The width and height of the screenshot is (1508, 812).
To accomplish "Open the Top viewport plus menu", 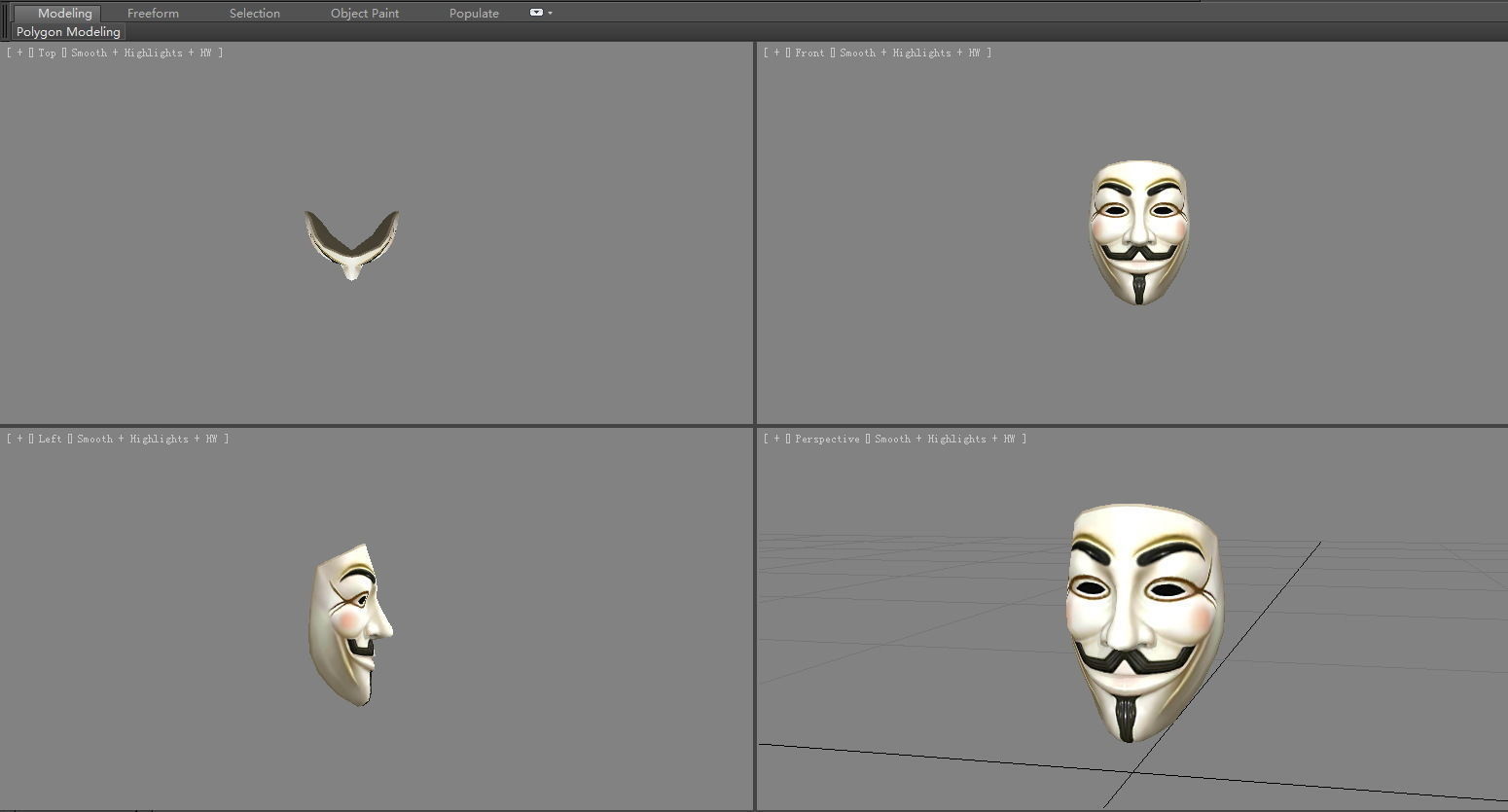I will coord(19,53).
